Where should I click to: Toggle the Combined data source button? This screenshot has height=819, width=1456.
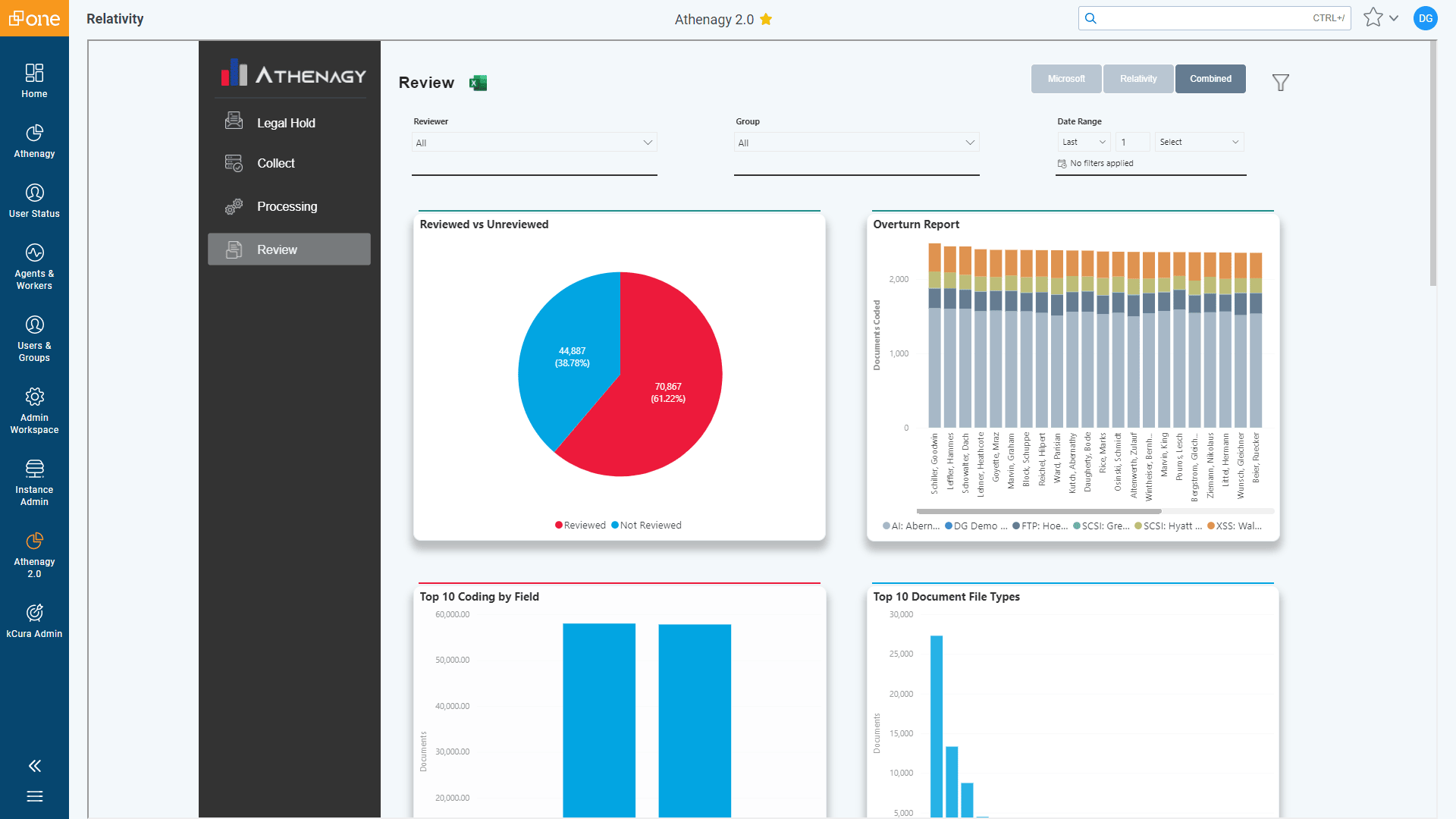tap(1210, 79)
